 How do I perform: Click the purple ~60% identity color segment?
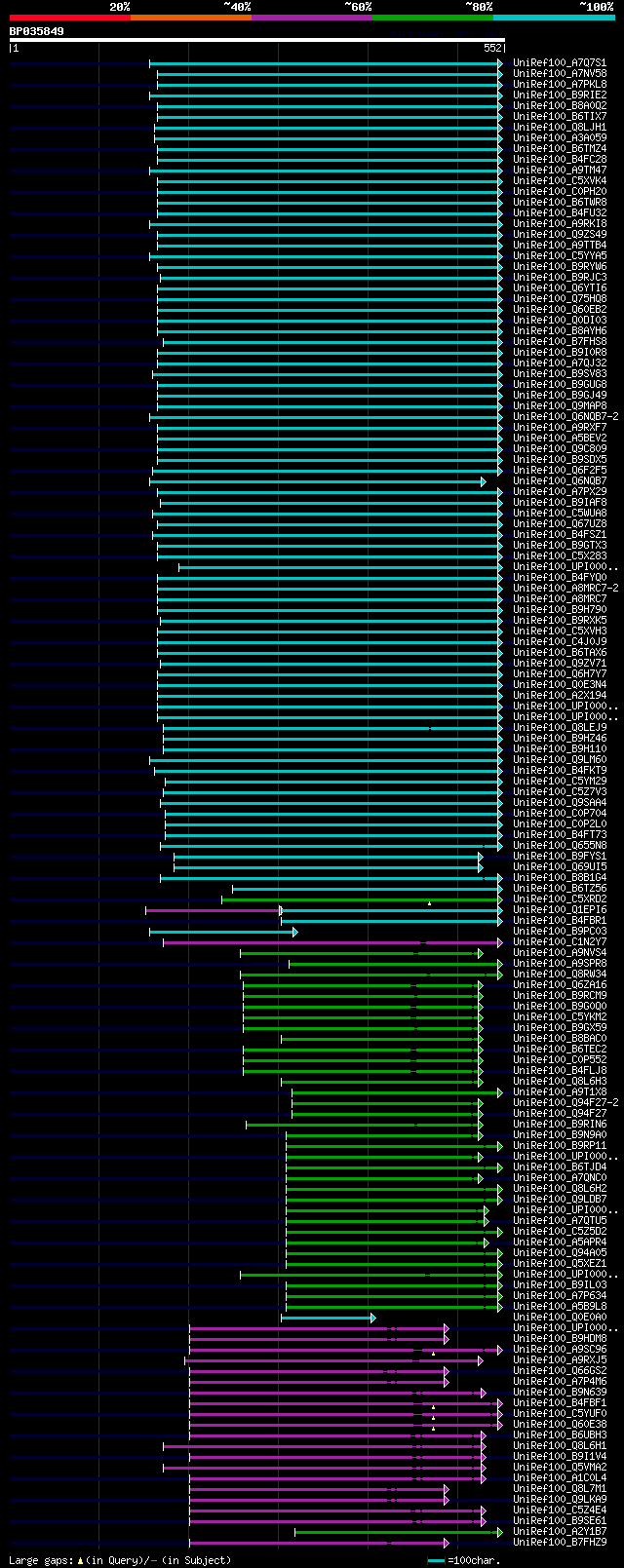tap(312, 18)
